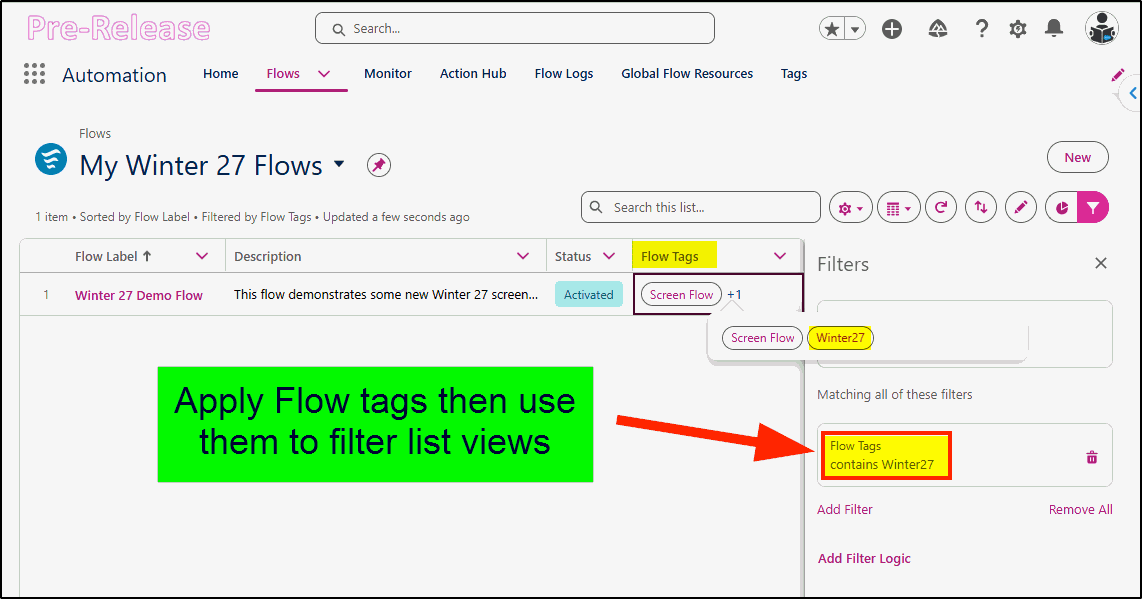Refresh the list view
This screenshot has height=599, width=1142.
pyautogui.click(x=940, y=208)
